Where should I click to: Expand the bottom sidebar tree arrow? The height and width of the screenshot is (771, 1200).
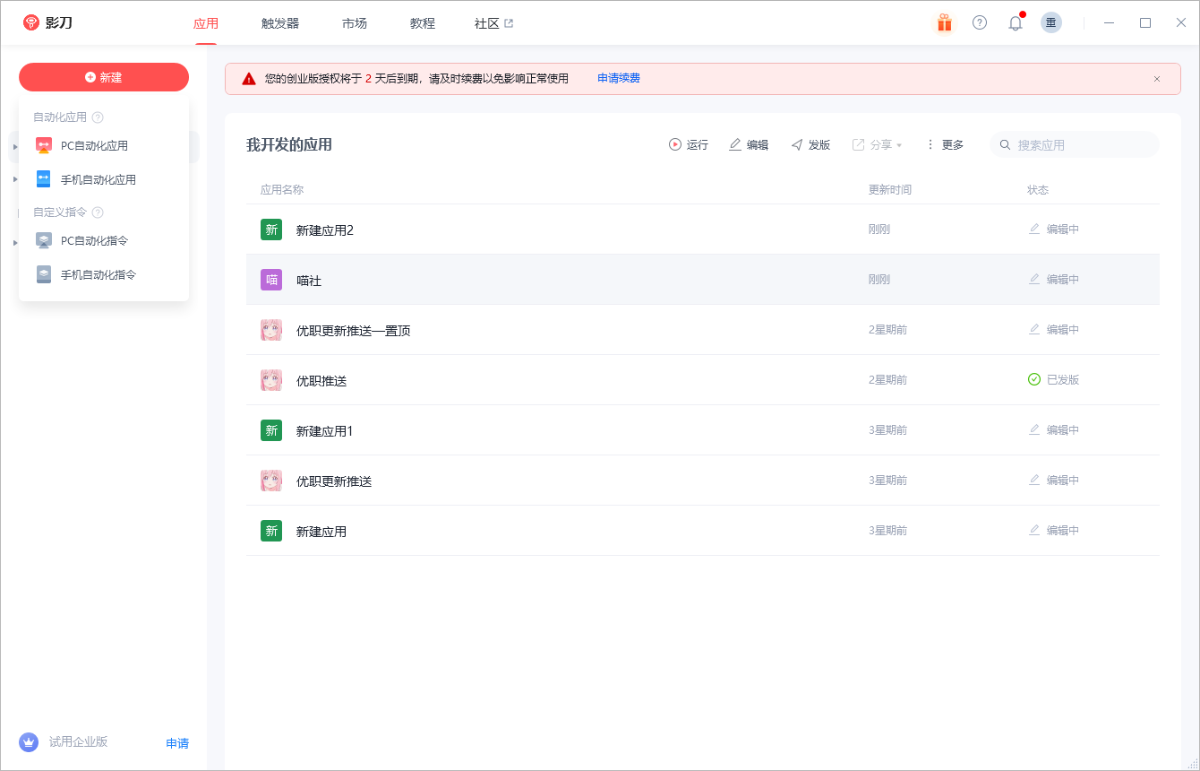(x=15, y=242)
